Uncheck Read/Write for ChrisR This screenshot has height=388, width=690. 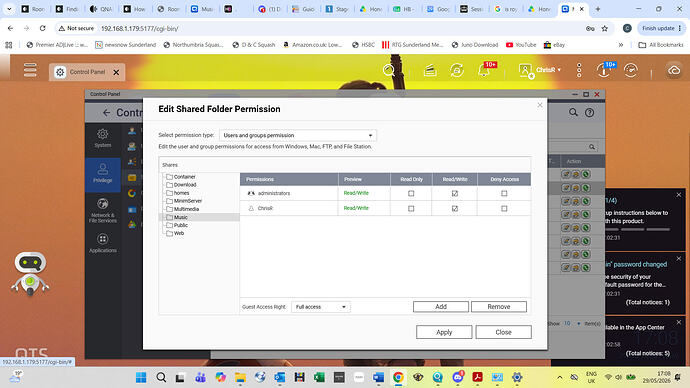(455, 209)
